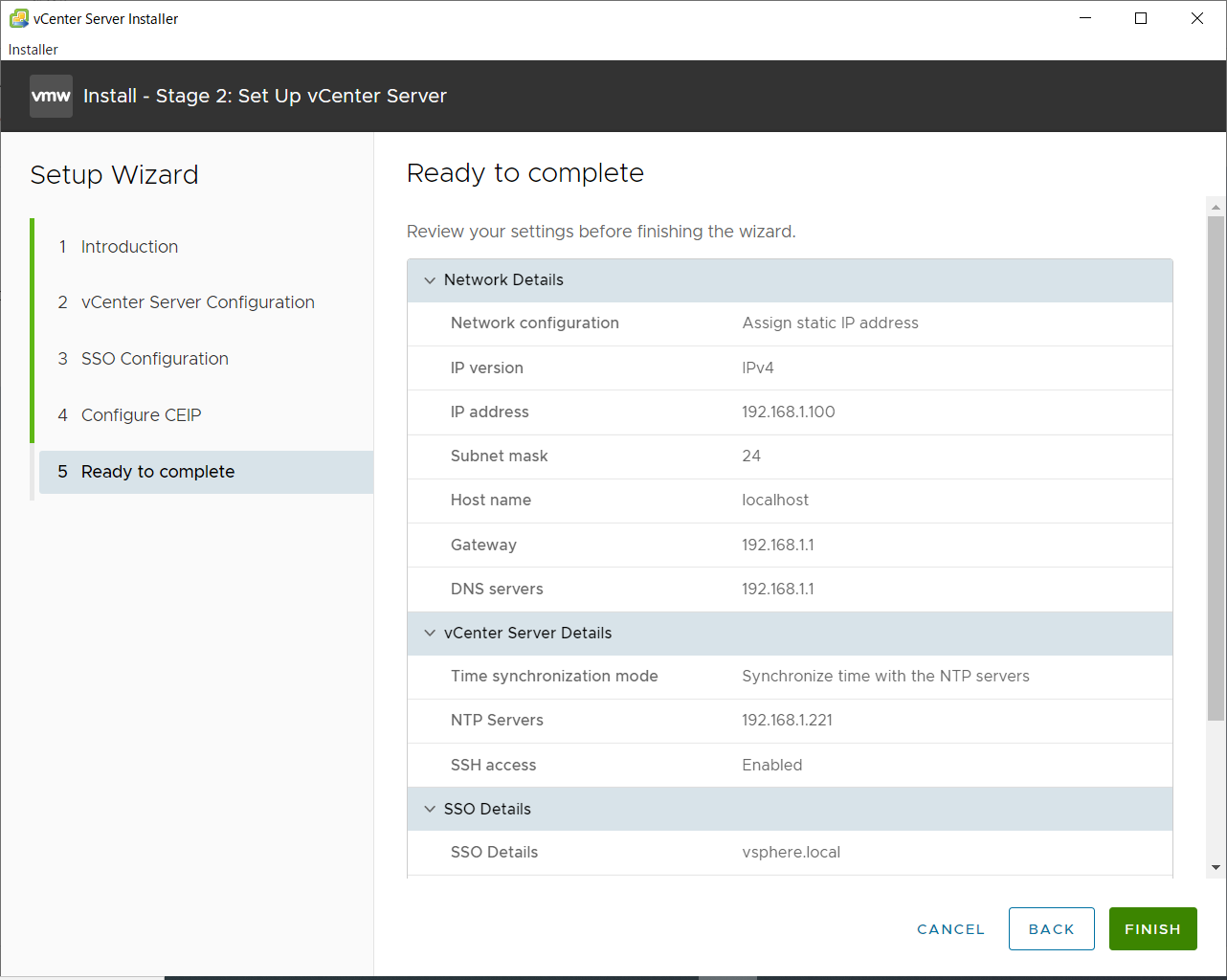Click the Gateway label
Image resolution: width=1227 pixels, height=980 pixels.
(x=483, y=546)
